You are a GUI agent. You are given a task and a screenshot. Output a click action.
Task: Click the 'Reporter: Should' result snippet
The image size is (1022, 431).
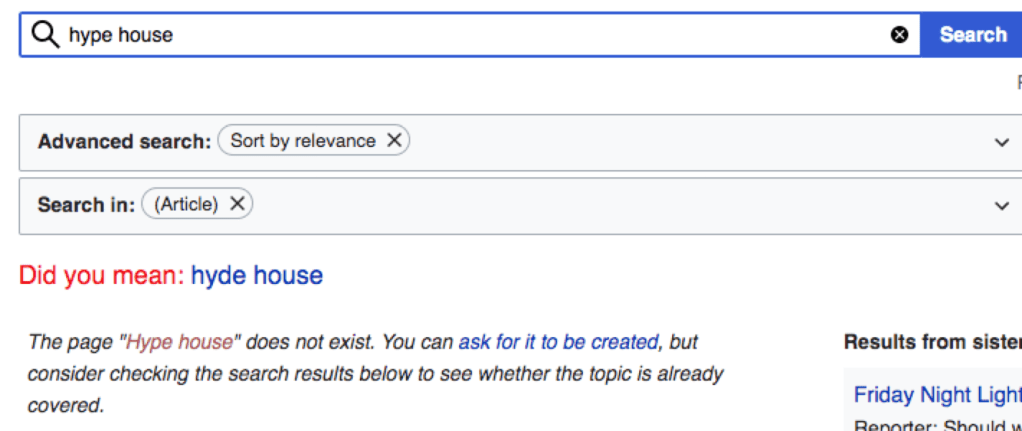[x=937, y=425]
